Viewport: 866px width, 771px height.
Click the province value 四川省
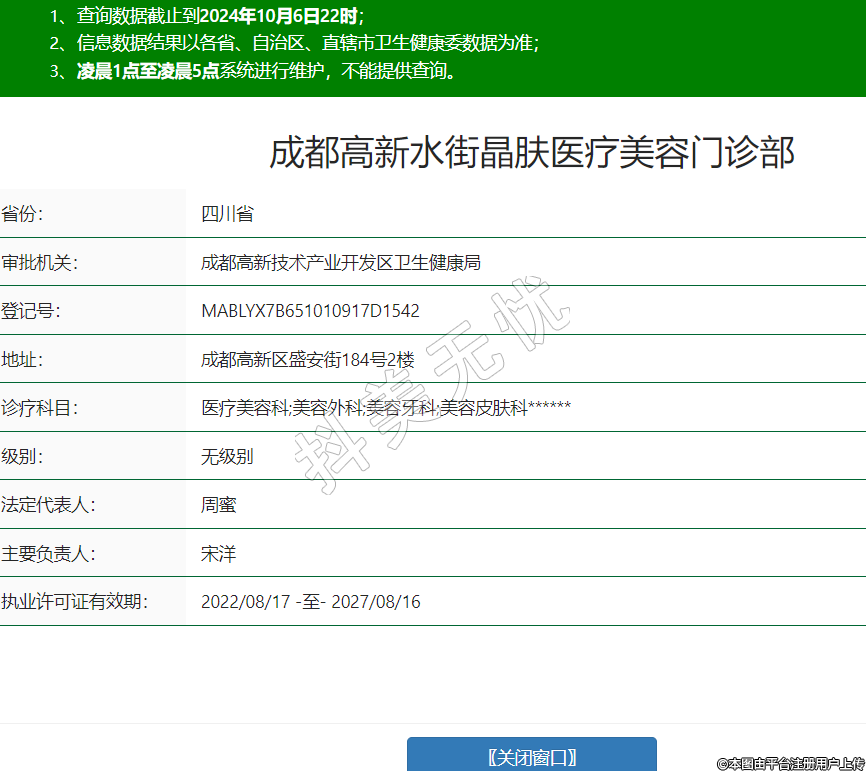click(x=227, y=214)
